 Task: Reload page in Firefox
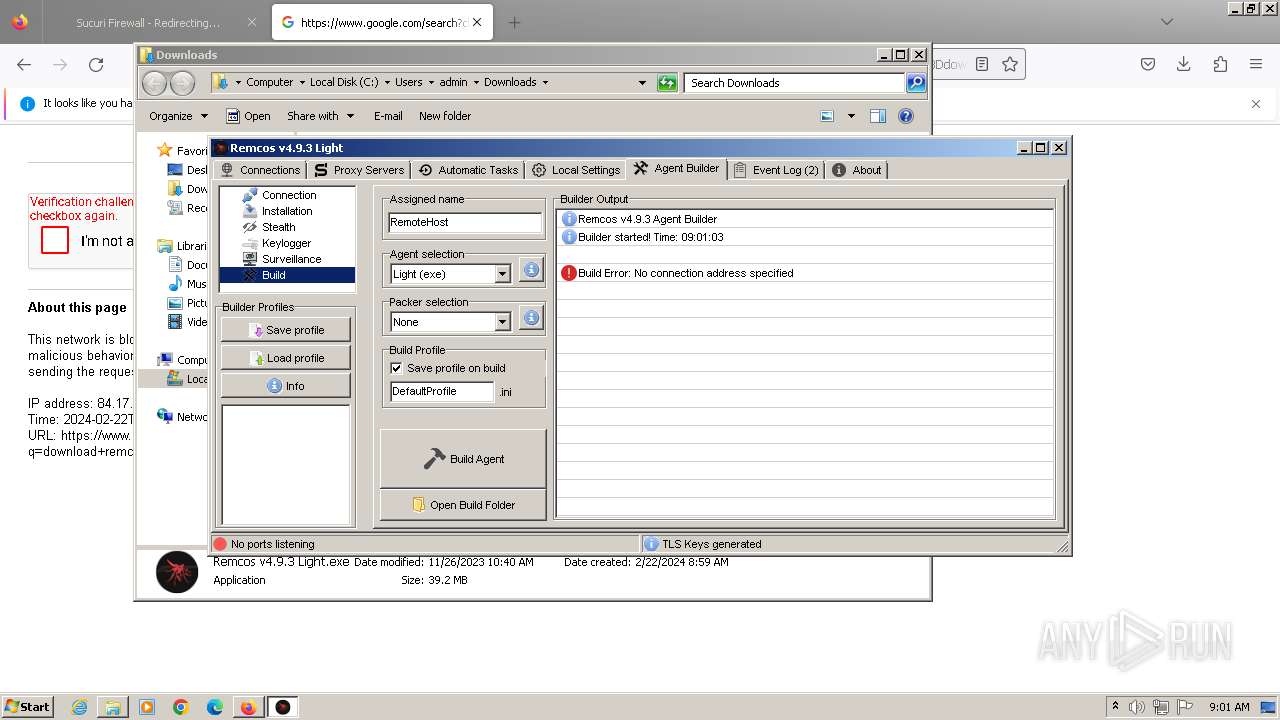pos(96,64)
